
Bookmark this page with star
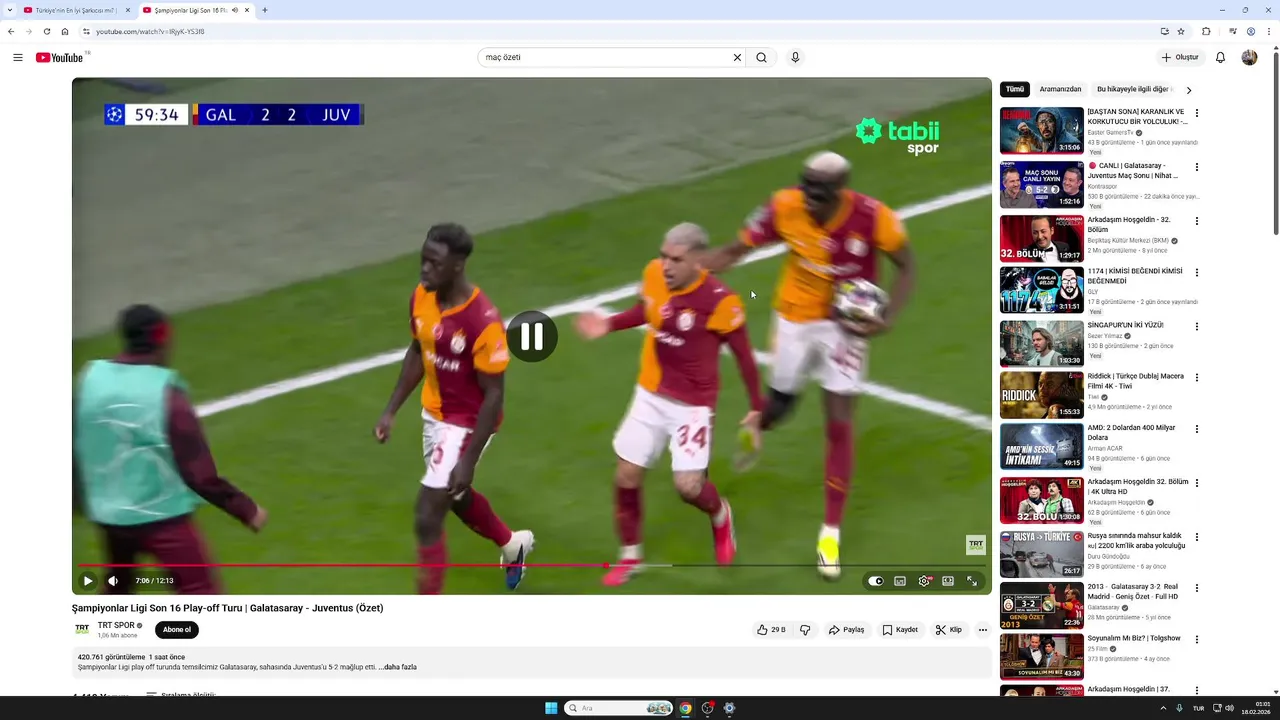click(x=1181, y=31)
